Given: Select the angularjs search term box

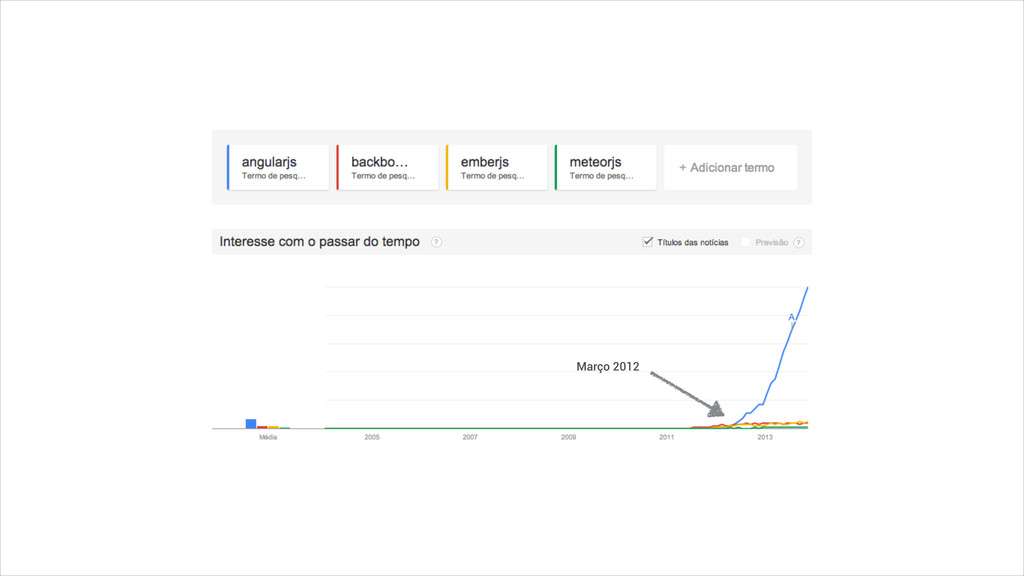Looking at the screenshot, I should [278, 168].
